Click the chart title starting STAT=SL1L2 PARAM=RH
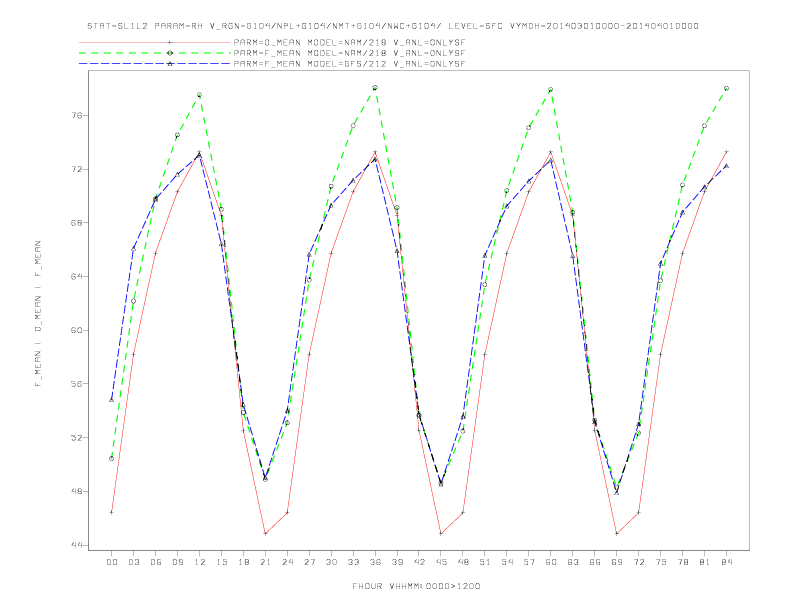This screenshot has width=792, height=612. pyautogui.click(x=392, y=26)
